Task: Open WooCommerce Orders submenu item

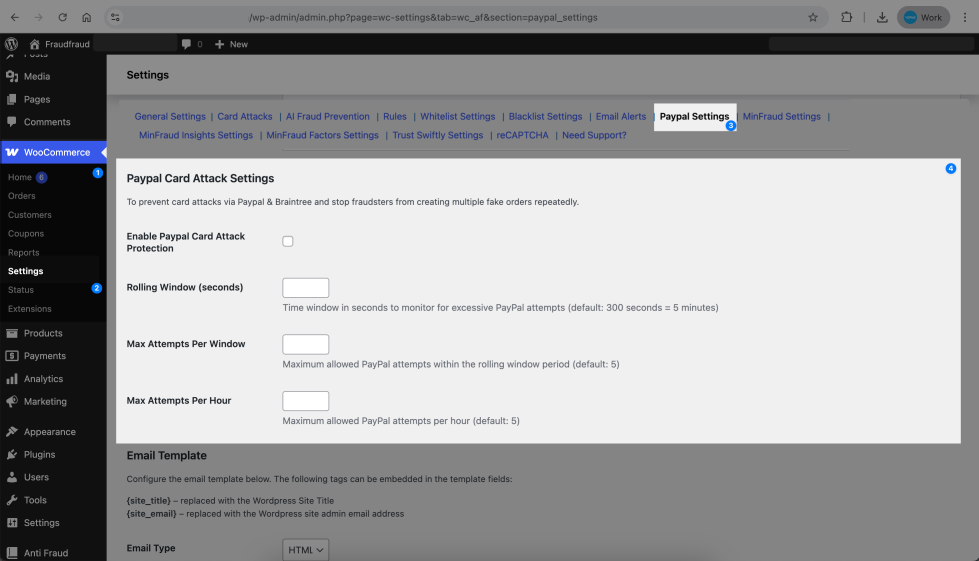Action: point(22,196)
